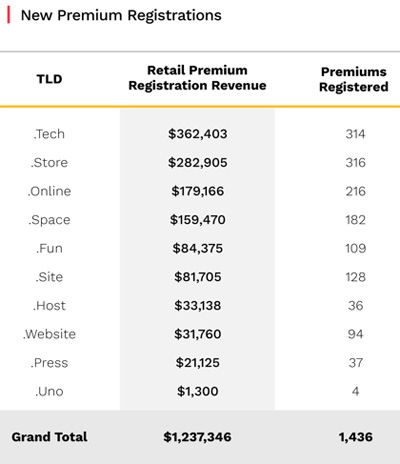Click the .Website row label

click(x=49, y=334)
